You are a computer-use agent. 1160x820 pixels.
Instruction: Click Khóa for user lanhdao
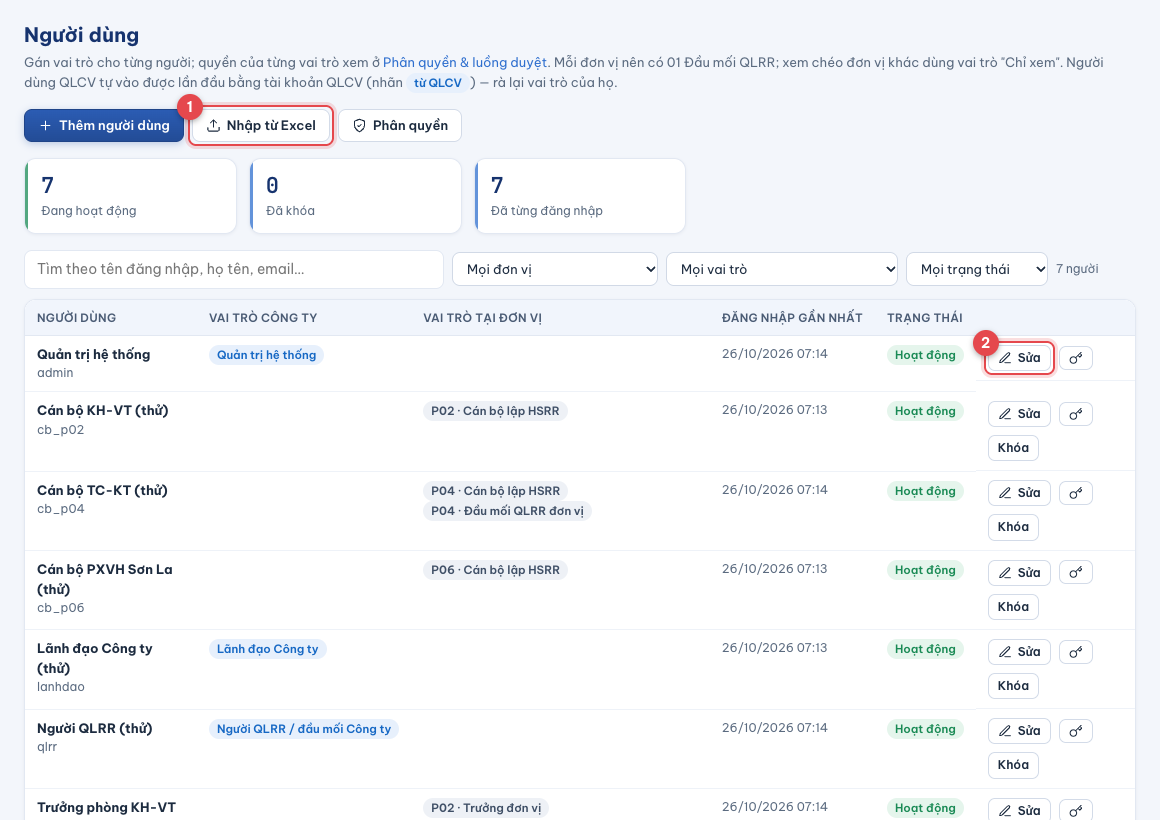[x=1014, y=686]
